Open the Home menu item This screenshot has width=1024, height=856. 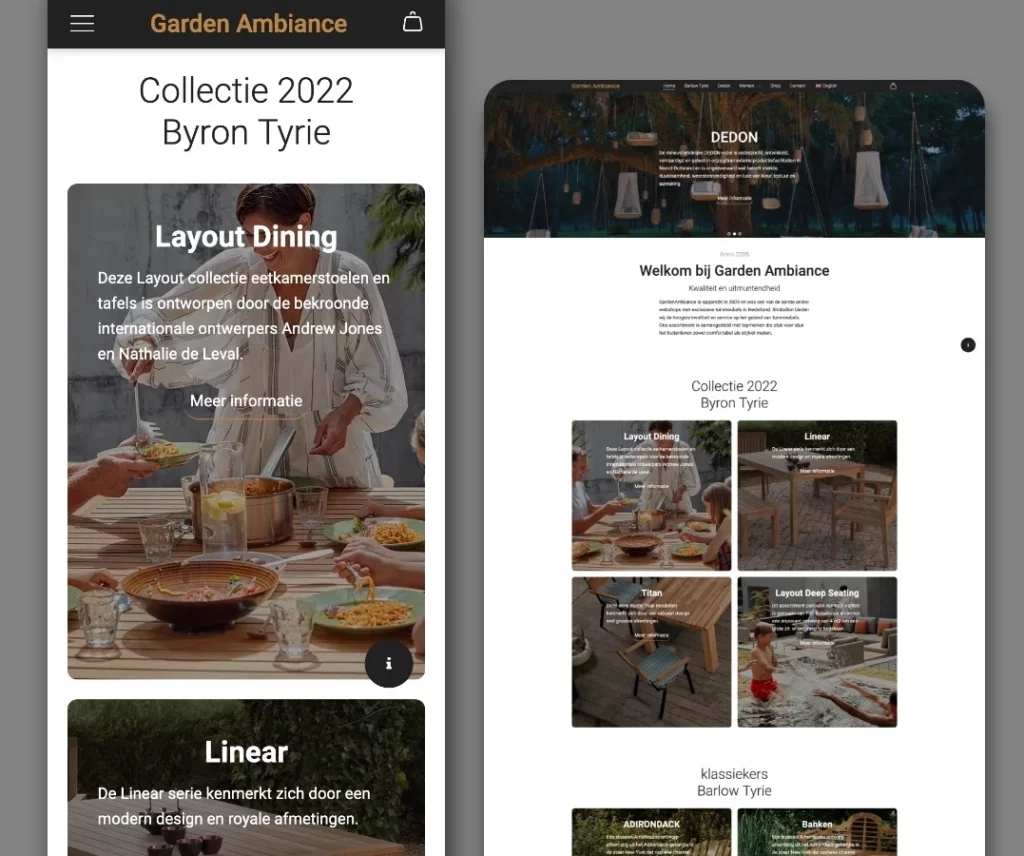(x=669, y=86)
